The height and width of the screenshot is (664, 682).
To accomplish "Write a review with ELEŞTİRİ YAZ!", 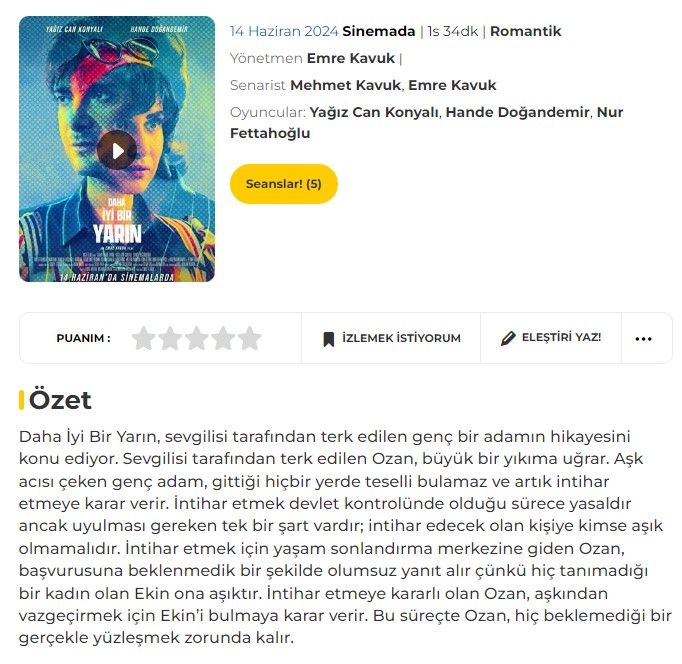I will [x=562, y=337].
